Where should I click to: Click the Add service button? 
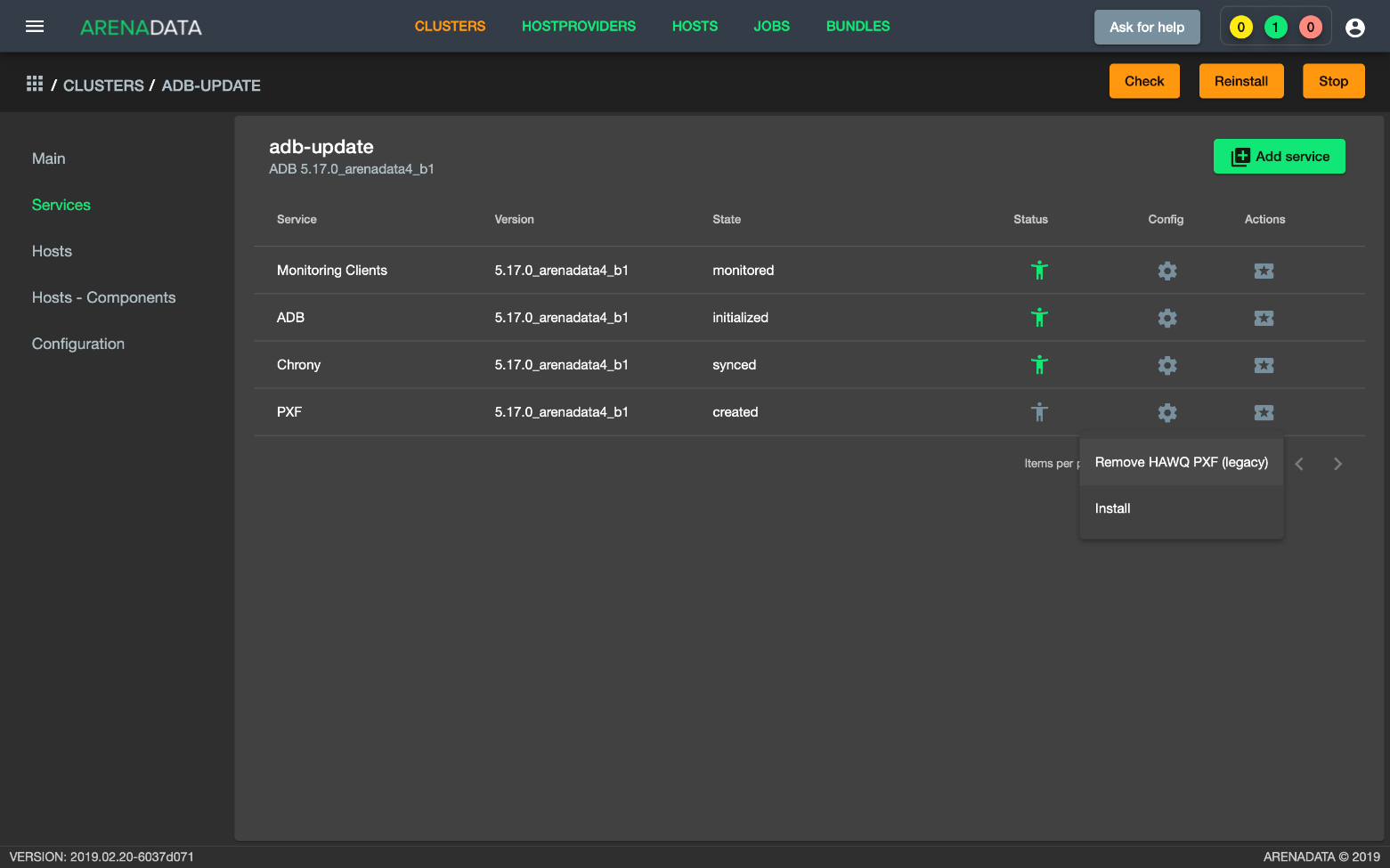point(1279,157)
